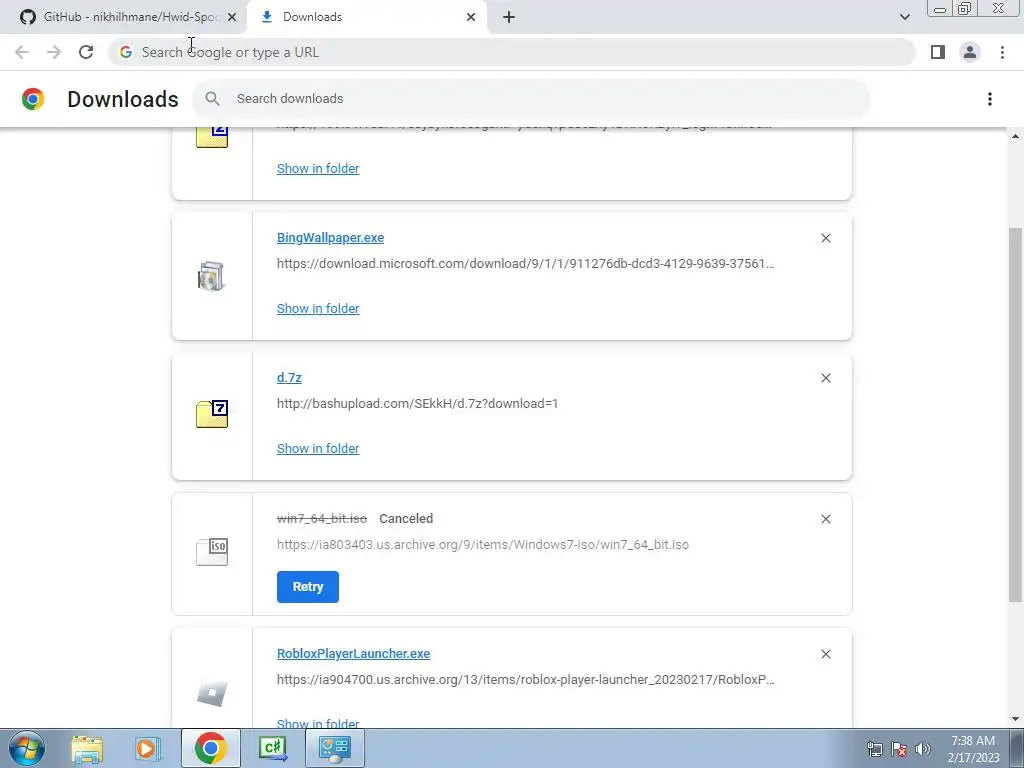Open the BingWallpaper.exe file link
1024x768 pixels.
point(330,238)
